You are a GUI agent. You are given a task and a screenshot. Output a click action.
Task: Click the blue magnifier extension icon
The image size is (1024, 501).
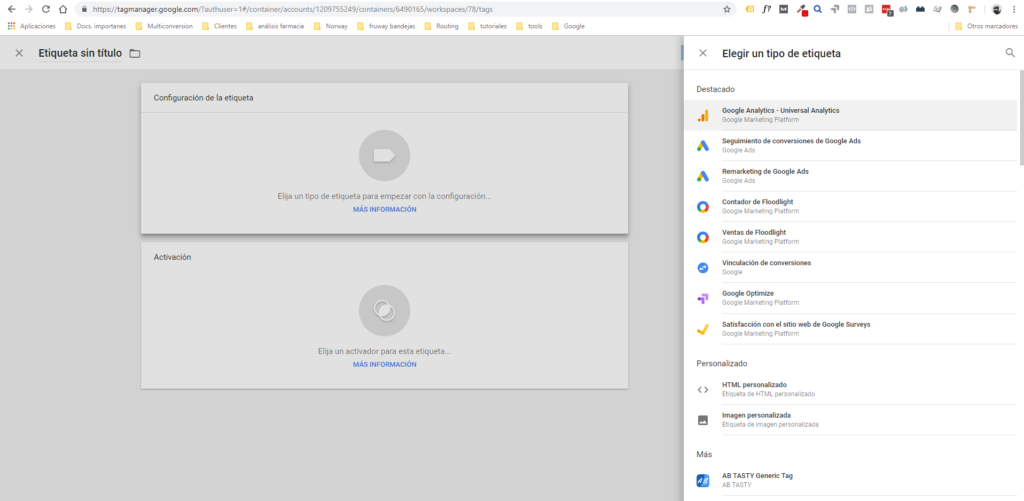(817, 9)
